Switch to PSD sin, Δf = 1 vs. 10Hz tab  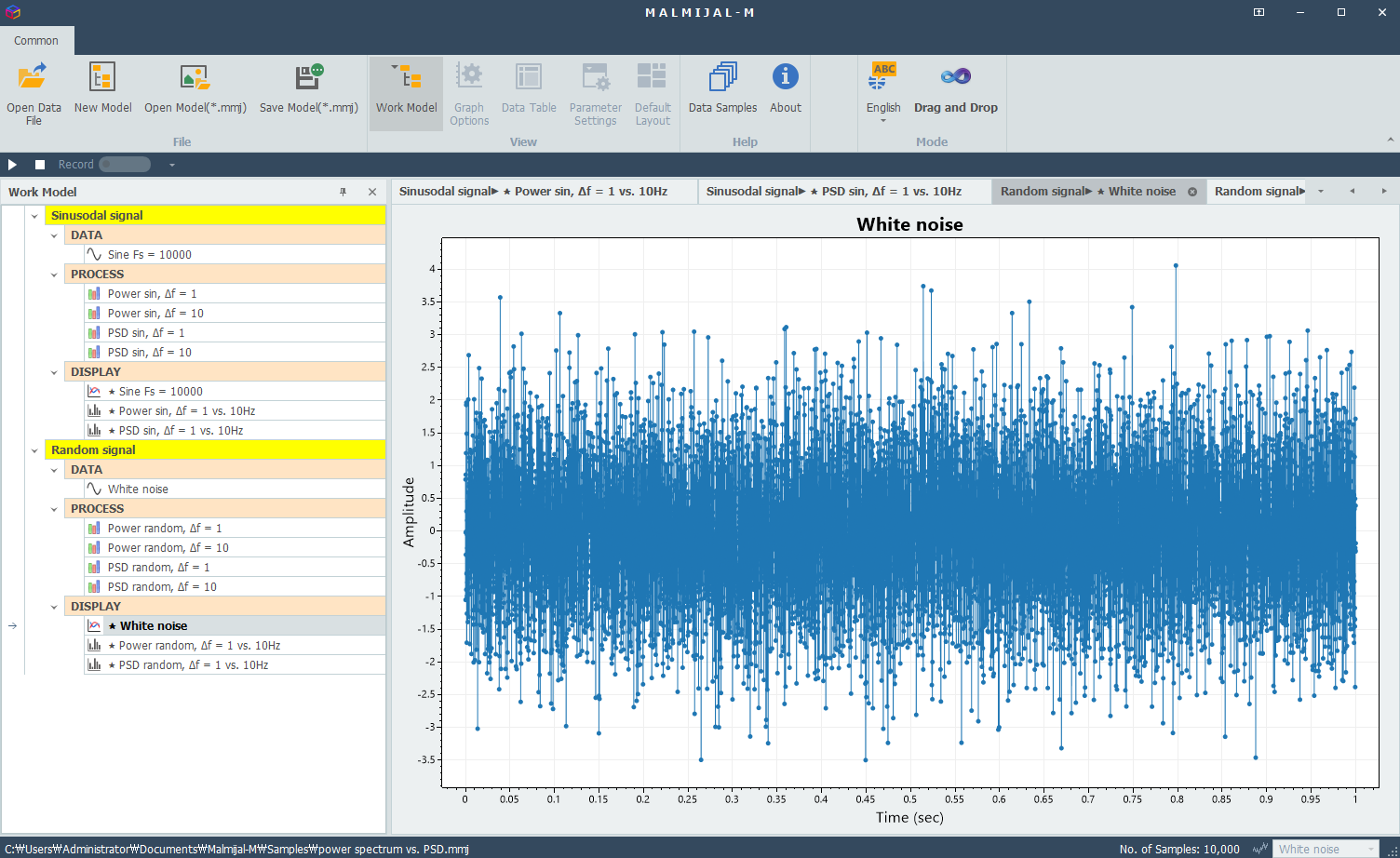click(x=845, y=191)
